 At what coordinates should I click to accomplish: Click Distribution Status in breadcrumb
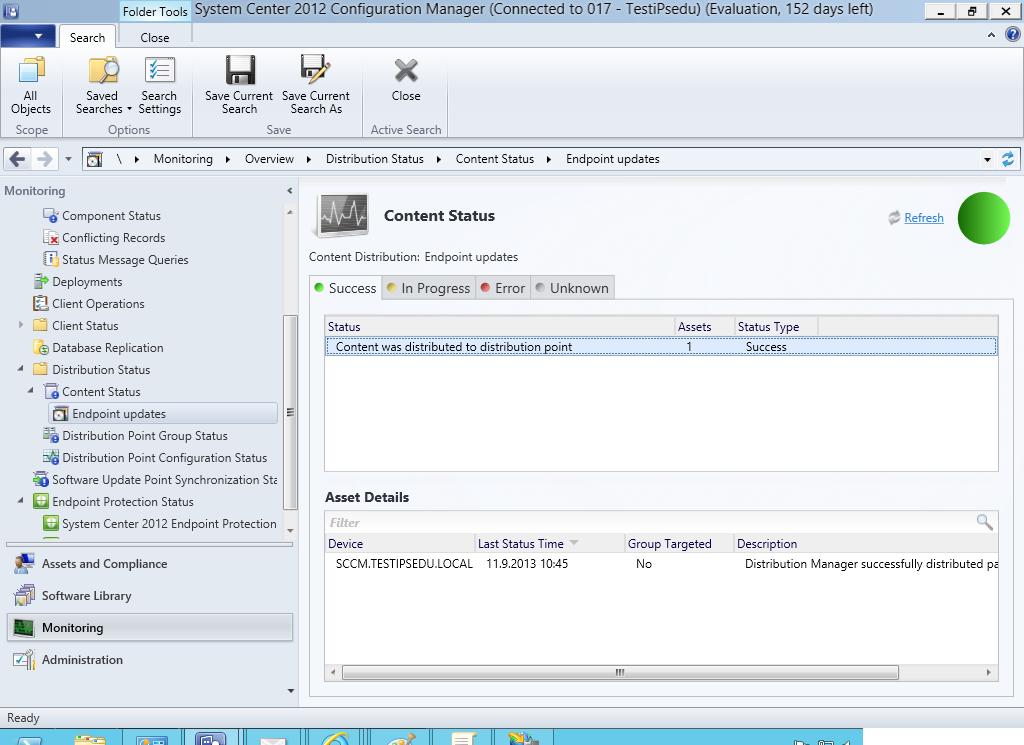click(375, 159)
